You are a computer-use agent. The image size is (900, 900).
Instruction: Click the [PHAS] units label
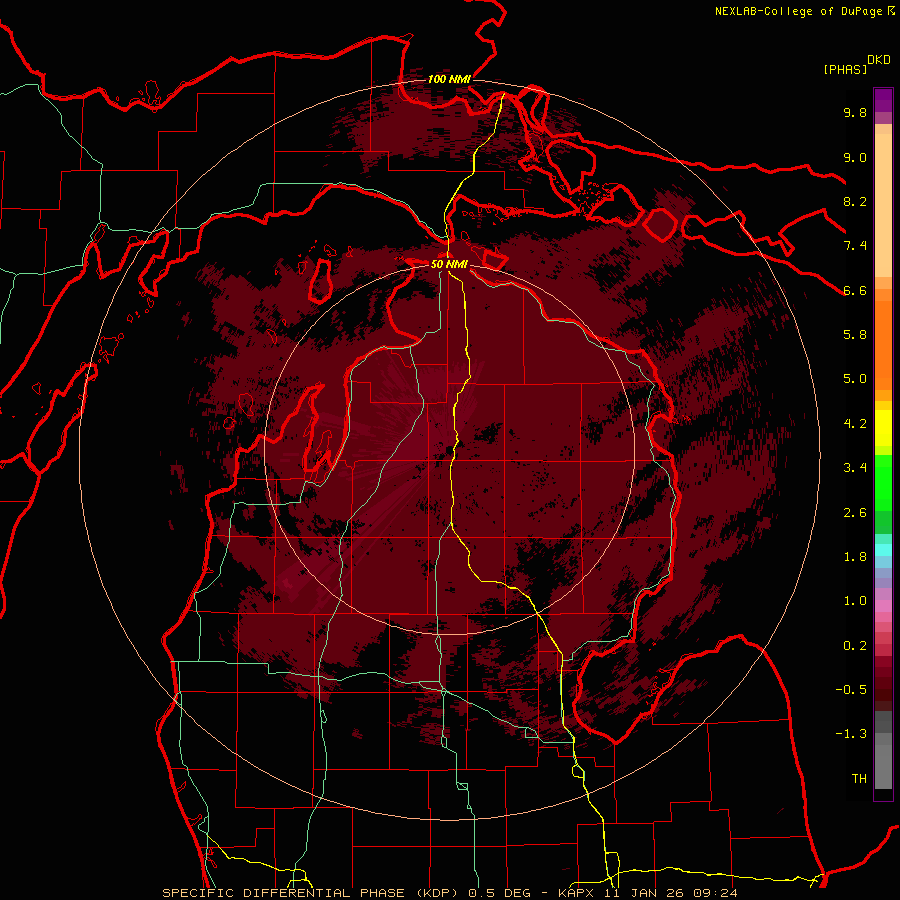845,69
